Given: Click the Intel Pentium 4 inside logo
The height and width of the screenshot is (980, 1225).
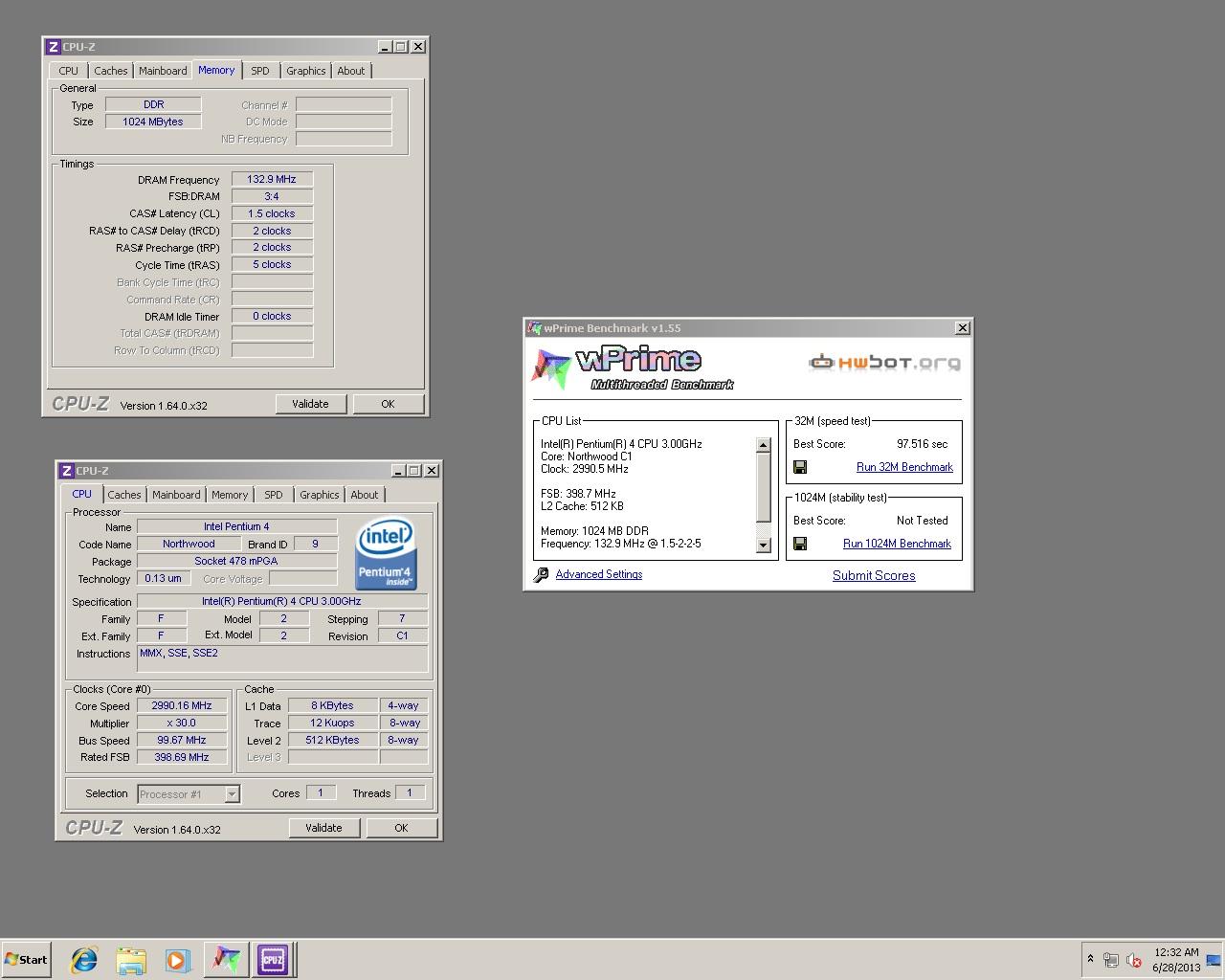Looking at the screenshot, I should pos(386,554).
